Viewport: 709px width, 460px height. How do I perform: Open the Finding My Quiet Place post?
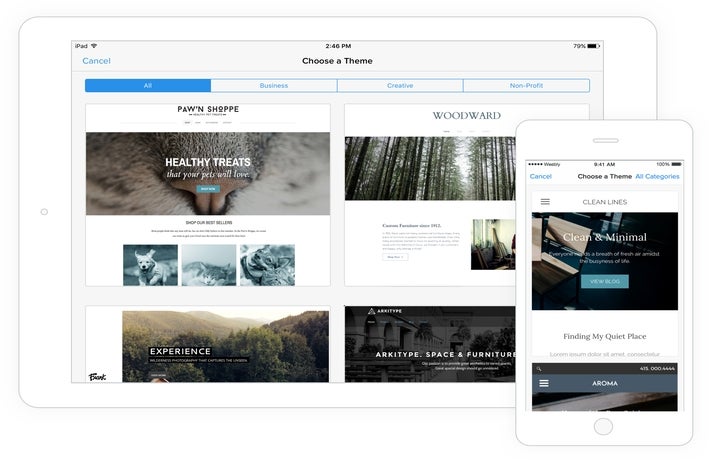(604, 336)
